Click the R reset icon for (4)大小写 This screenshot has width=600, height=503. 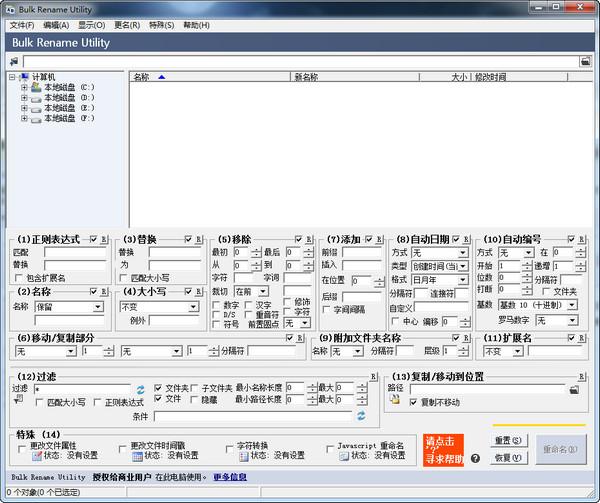point(199,292)
